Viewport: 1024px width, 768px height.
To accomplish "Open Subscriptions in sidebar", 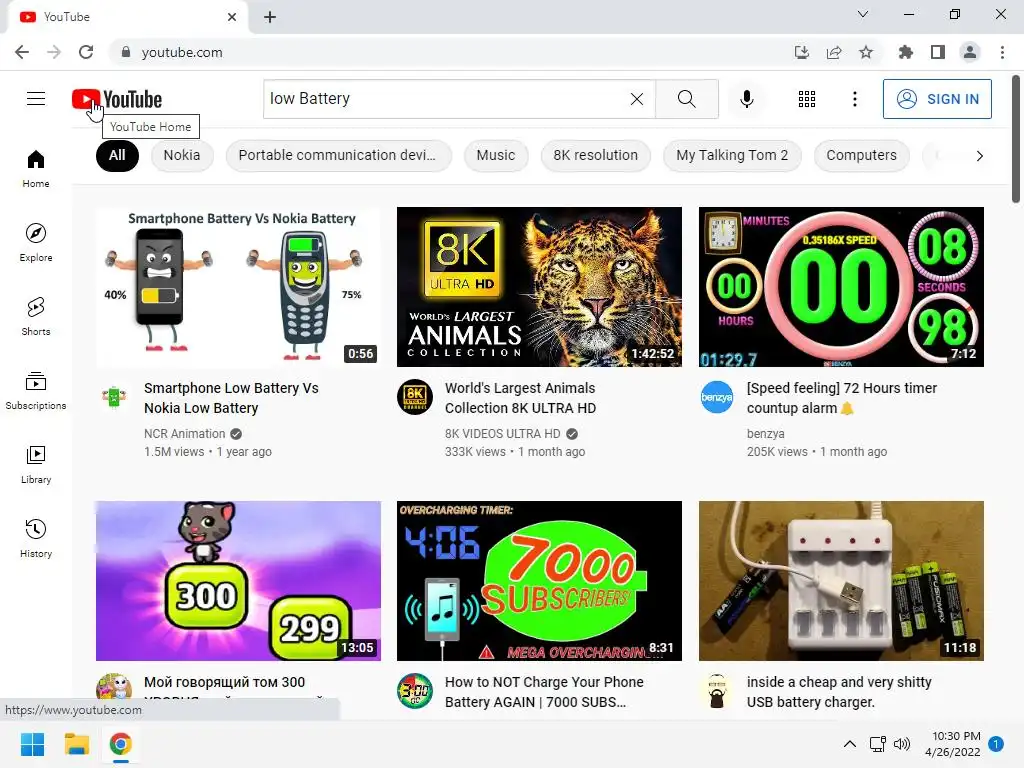I will [x=36, y=390].
